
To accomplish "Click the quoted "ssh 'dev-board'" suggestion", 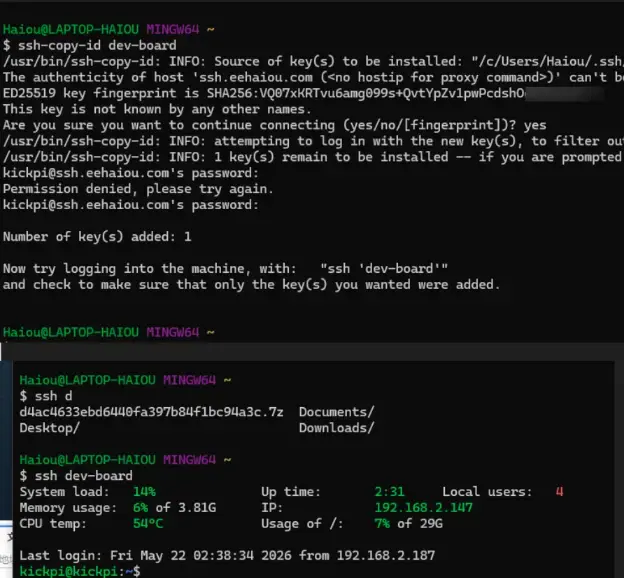I will pos(384,268).
